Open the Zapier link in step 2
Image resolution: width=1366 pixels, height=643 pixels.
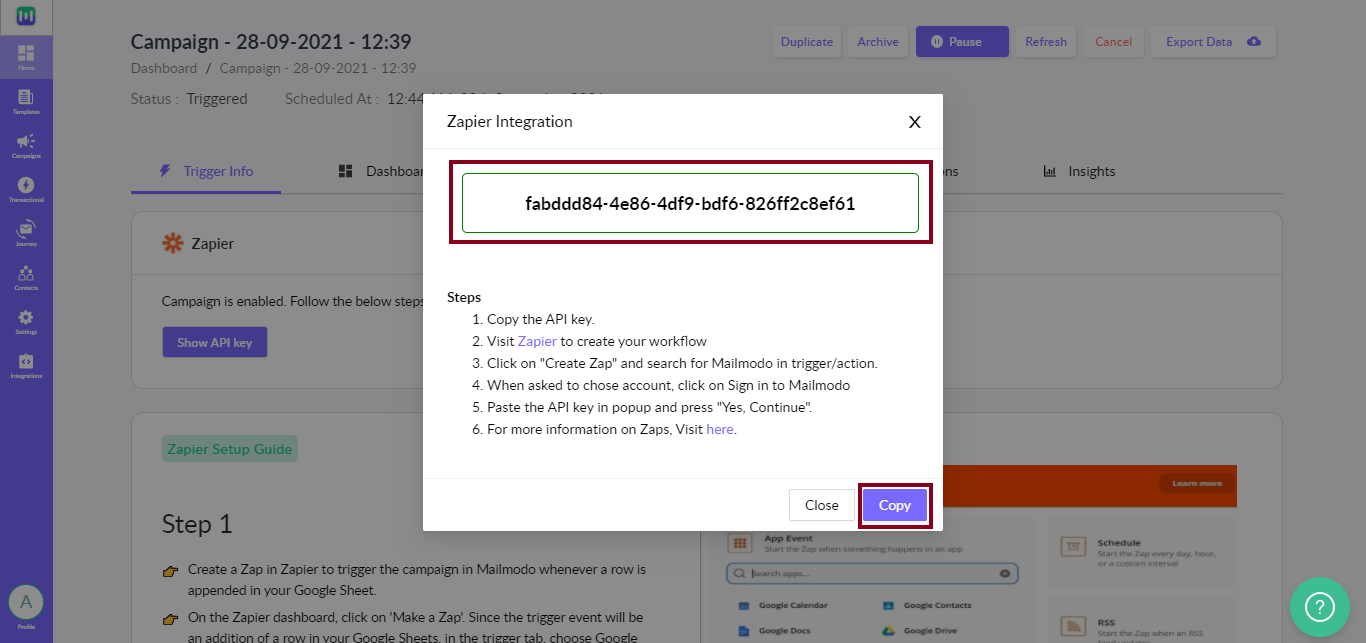point(537,341)
